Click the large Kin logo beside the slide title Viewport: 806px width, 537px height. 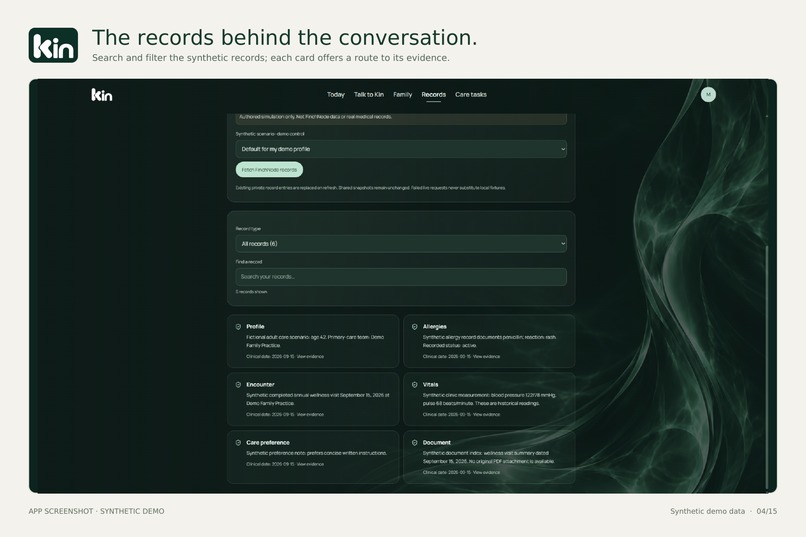coord(53,45)
